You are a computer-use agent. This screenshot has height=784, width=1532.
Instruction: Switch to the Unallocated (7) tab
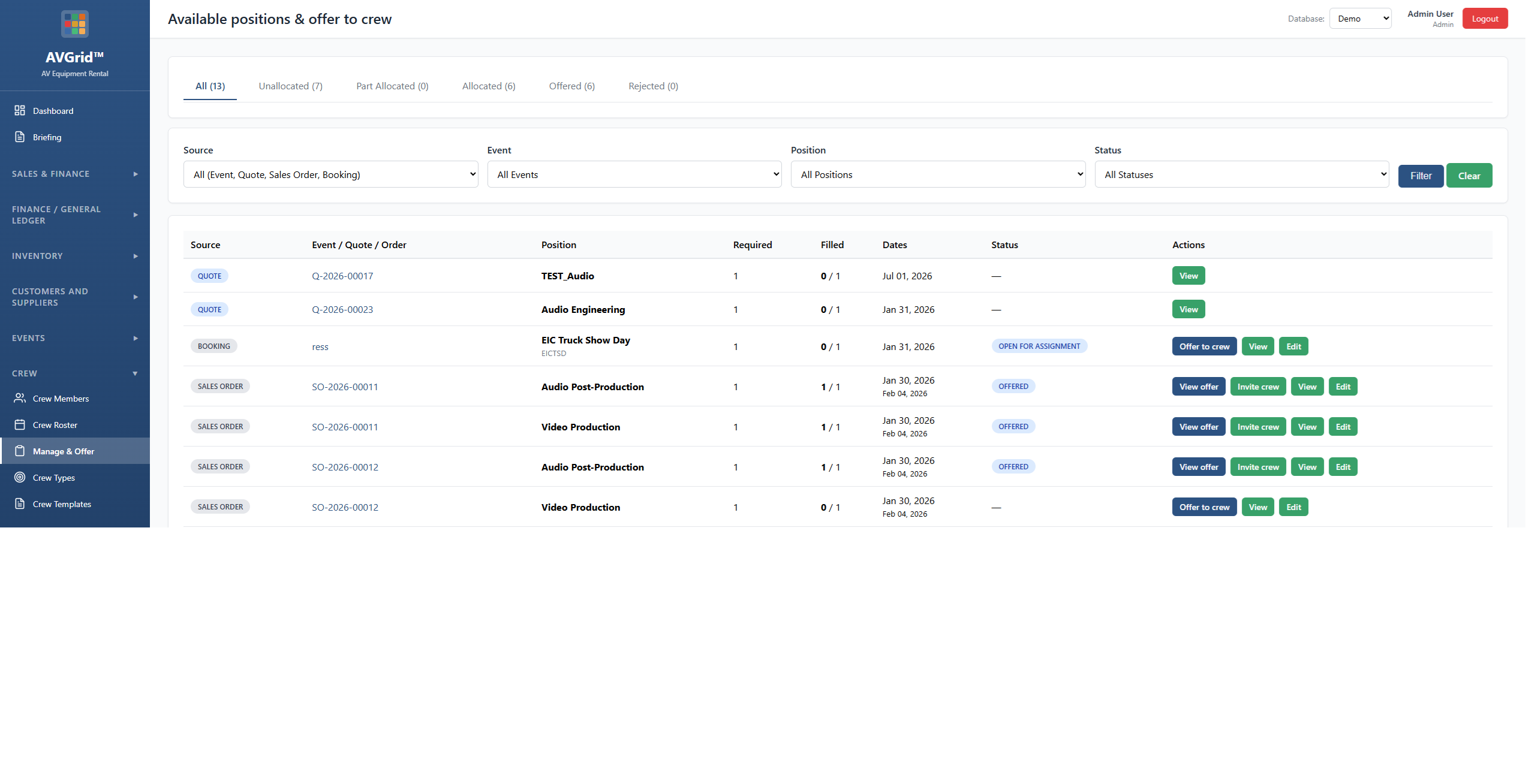[290, 86]
